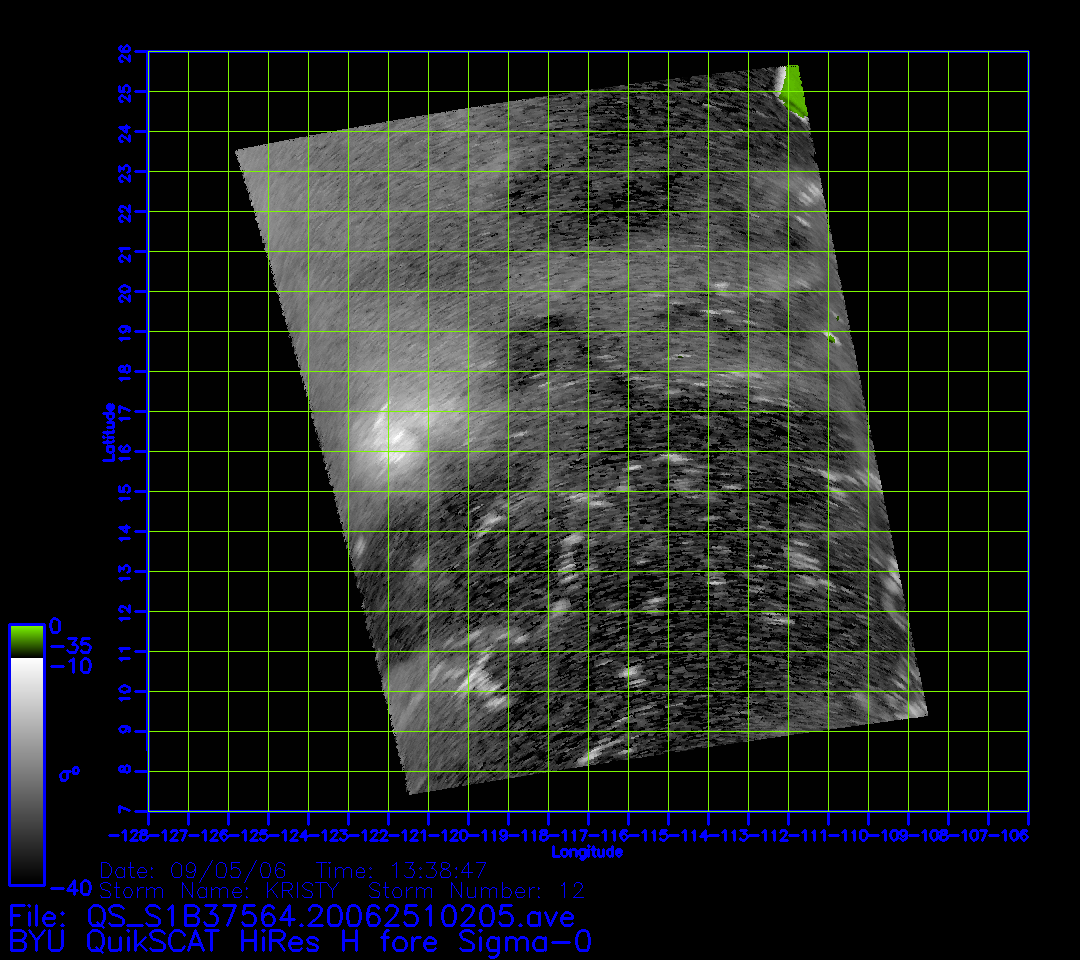Click the small green island on swath edge
Screen dimensions: 1080x960
tap(830, 337)
